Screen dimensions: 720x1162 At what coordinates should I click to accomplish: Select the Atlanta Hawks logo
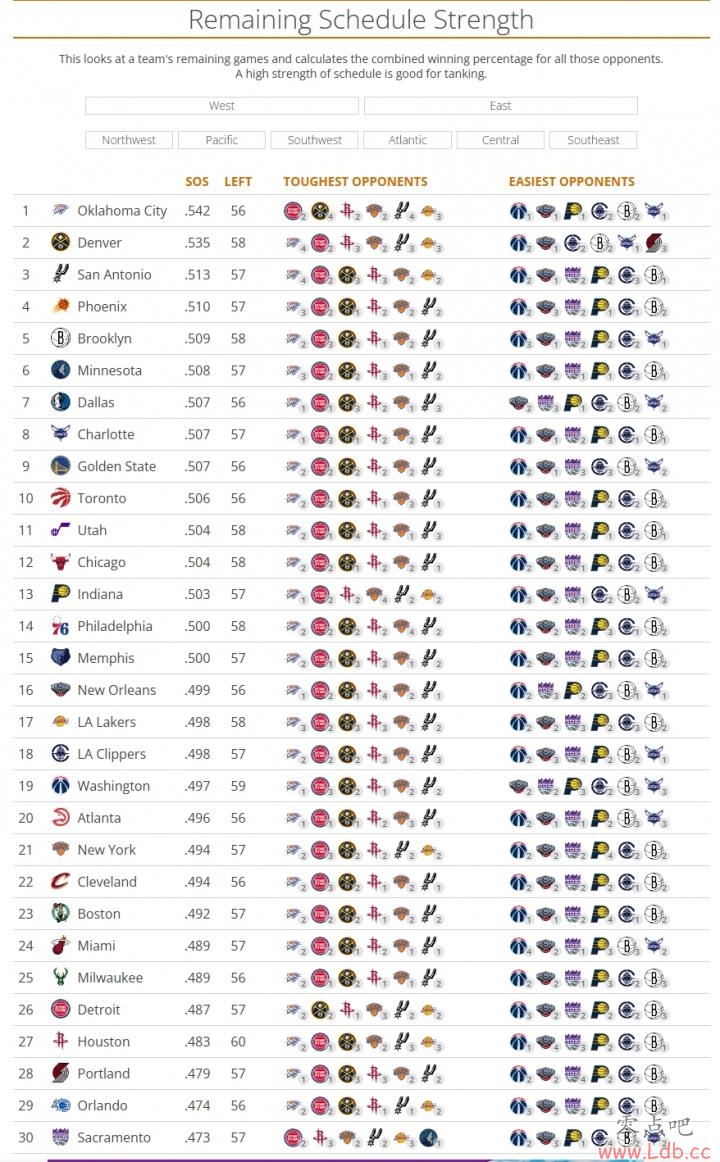[61, 818]
